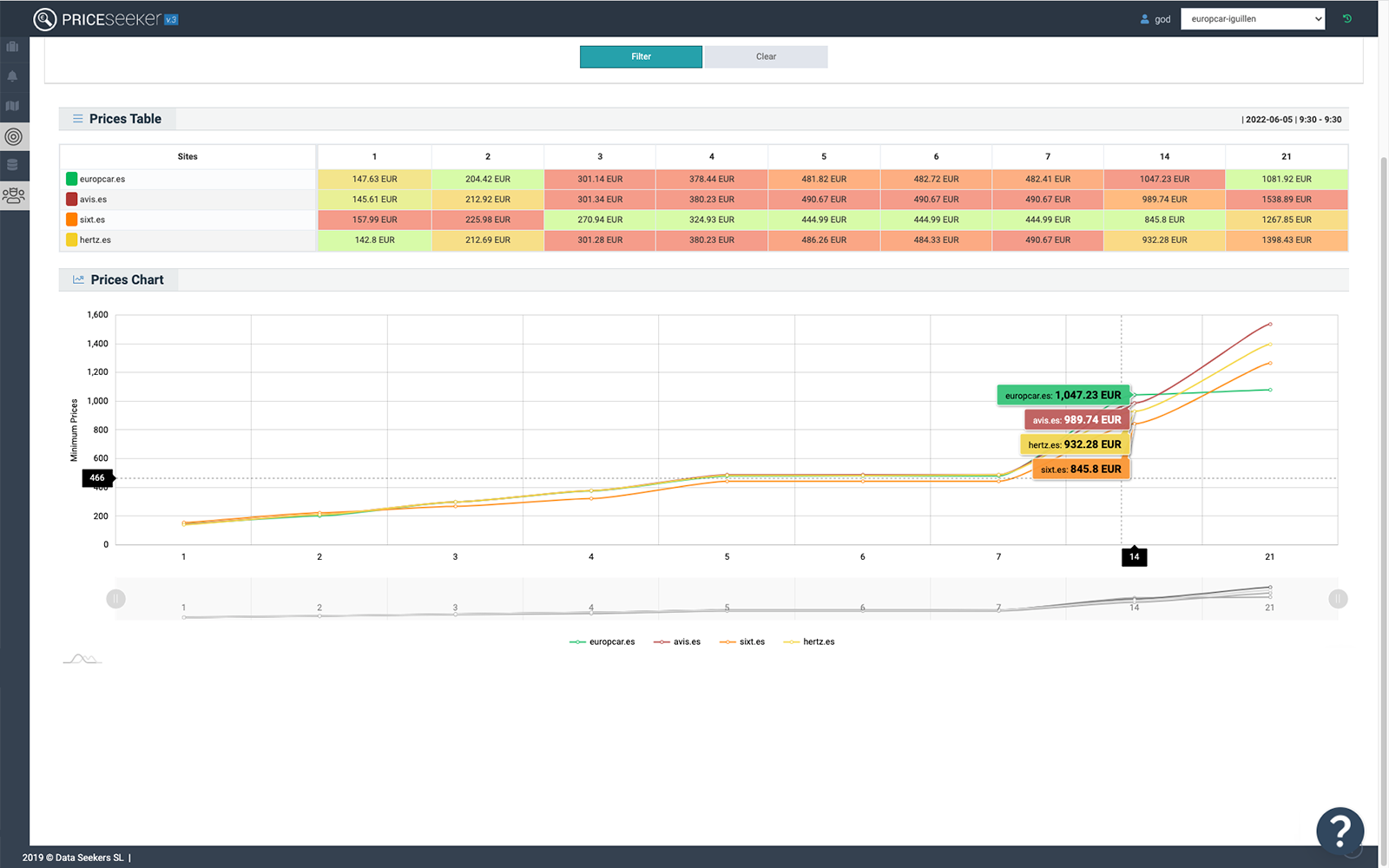Click the Prices Chart line-graph icon

(x=78, y=279)
